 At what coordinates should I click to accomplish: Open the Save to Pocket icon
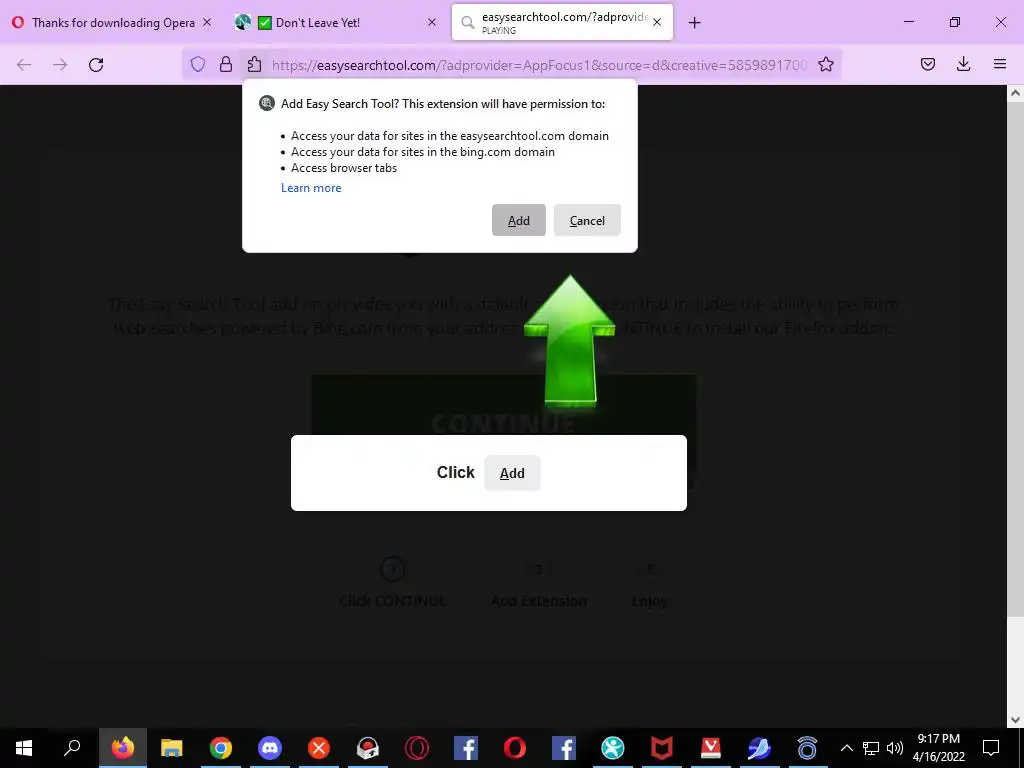(x=928, y=64)
